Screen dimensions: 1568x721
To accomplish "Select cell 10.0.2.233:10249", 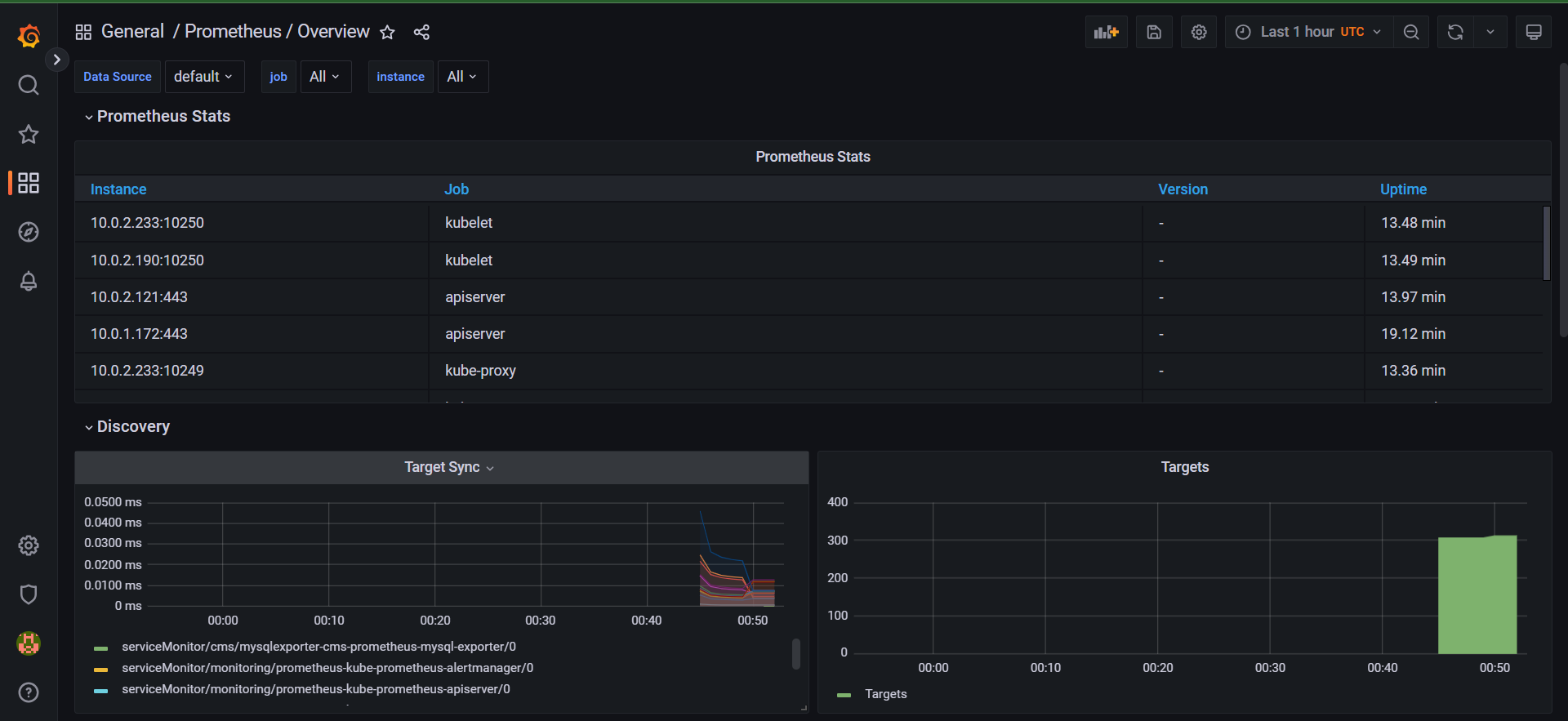I will pyautogui.click(x=252, y=371).
